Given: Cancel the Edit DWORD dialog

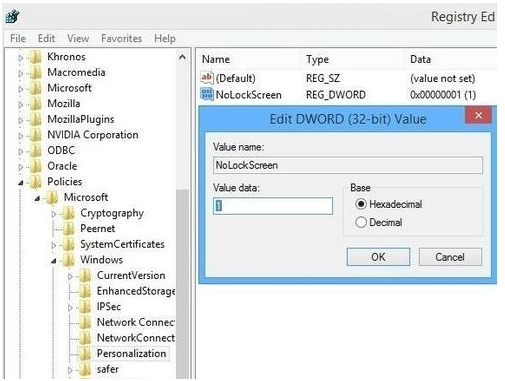Looking at the screenshot, I should click(450, 257).
